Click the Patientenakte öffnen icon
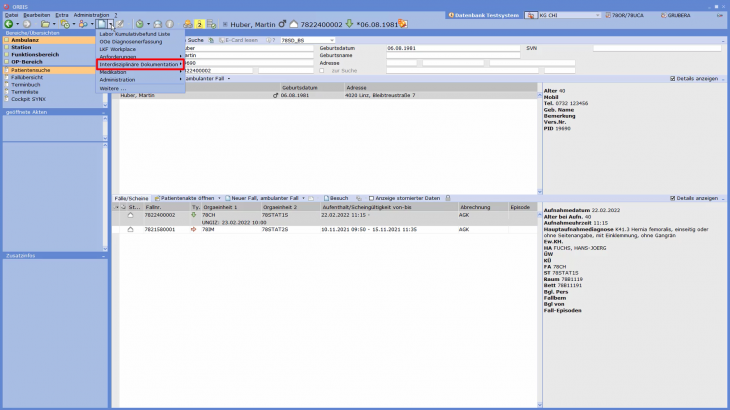Screen dimensions: 730x410 (157, 198)
